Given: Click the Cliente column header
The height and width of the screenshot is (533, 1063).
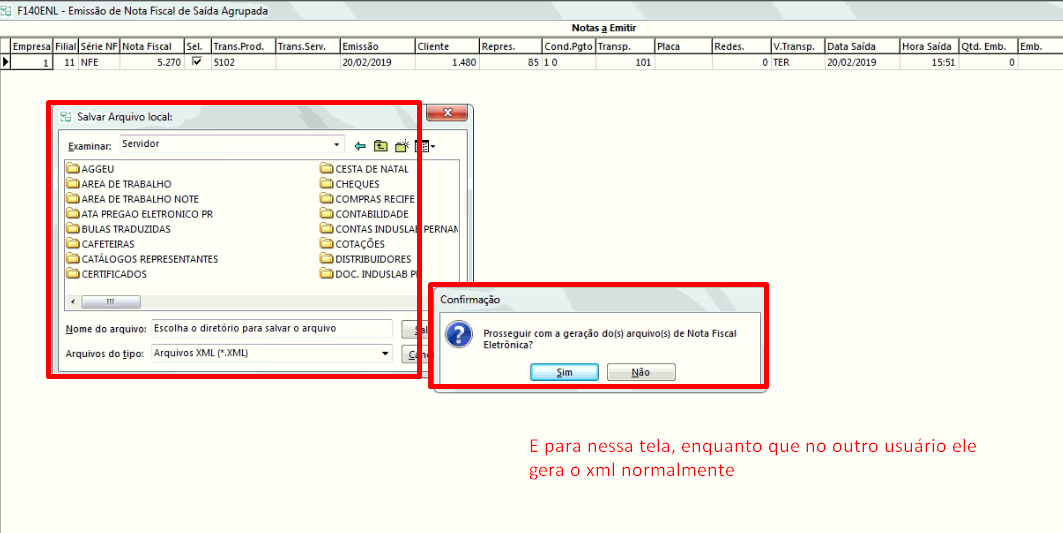Looking at the screenshot, I should 446,46.
